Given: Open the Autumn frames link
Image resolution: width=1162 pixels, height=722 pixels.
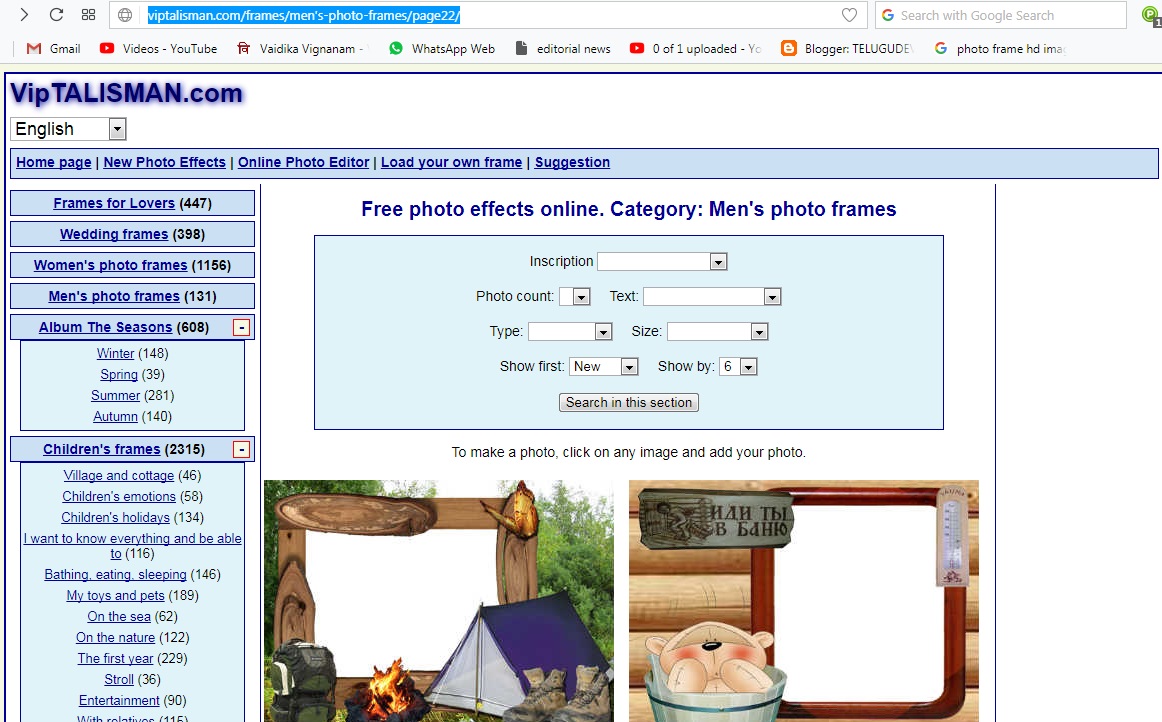Looking at the screenshot, I should tap(116, 417).
